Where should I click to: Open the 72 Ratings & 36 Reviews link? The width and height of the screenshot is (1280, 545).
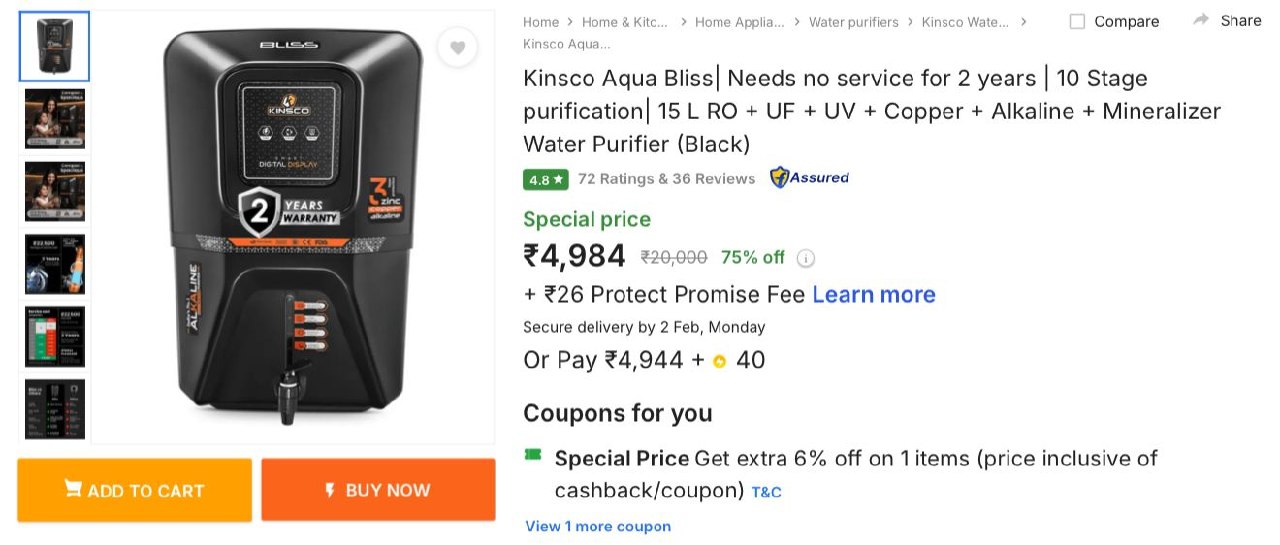coord(666,179)
